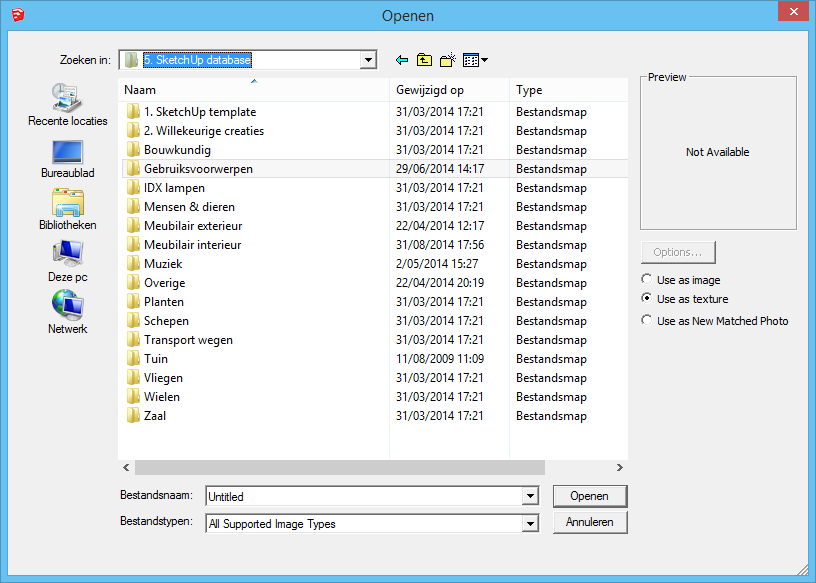This screenshot has width=816, height=583.
Task: Click Bestandsmap type in the Schepen row
Action: [x=551, y=321]
